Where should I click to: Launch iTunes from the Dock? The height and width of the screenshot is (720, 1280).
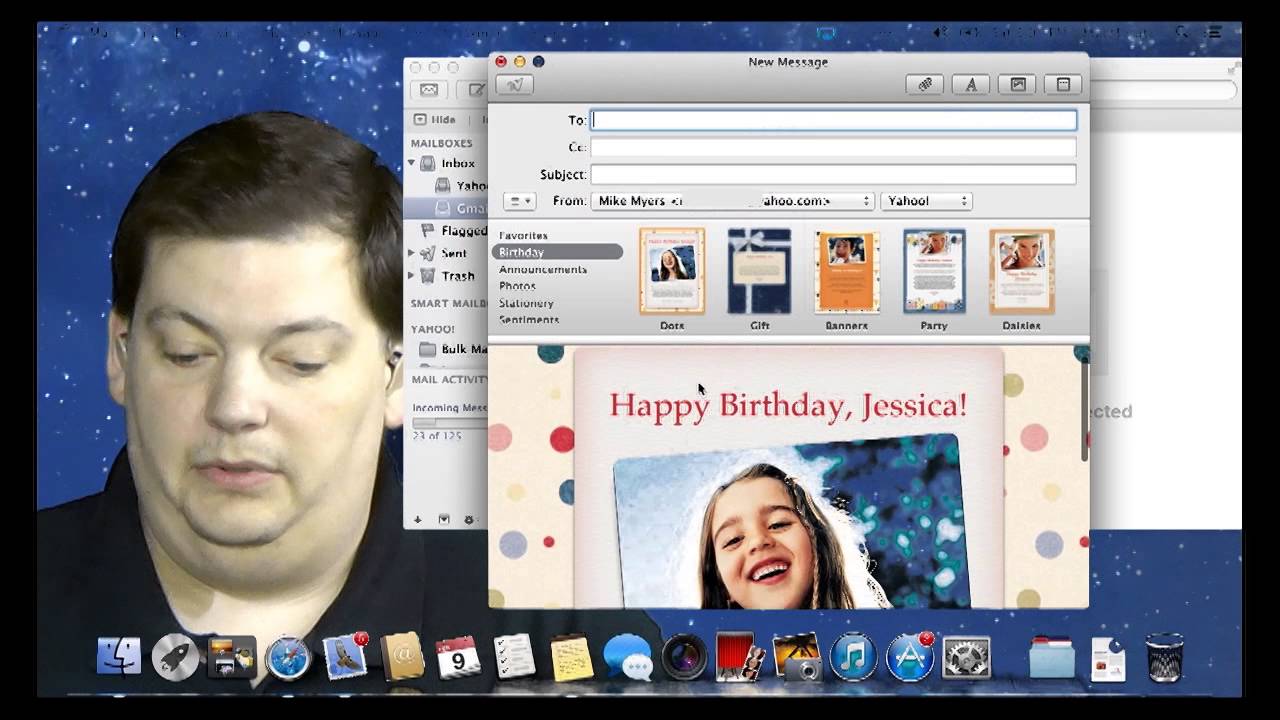(x=853, y=659)
